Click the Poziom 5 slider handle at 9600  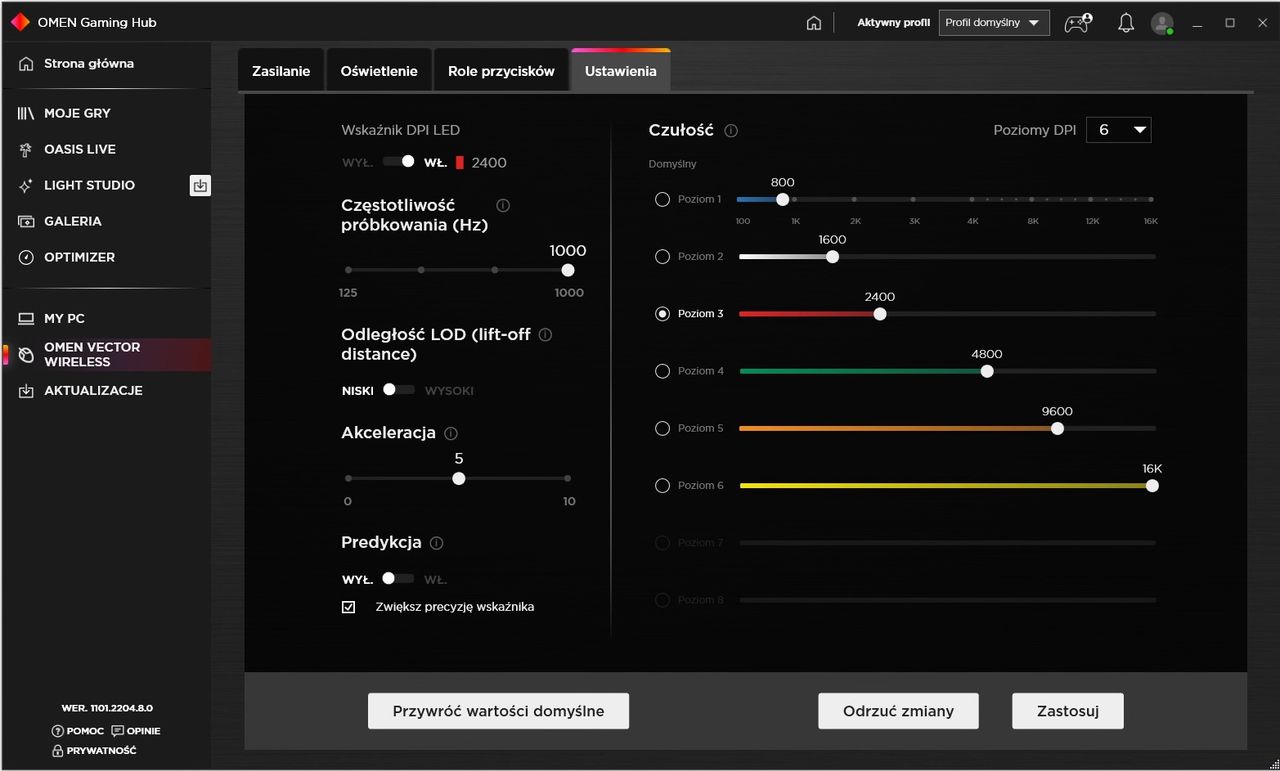1057,428
